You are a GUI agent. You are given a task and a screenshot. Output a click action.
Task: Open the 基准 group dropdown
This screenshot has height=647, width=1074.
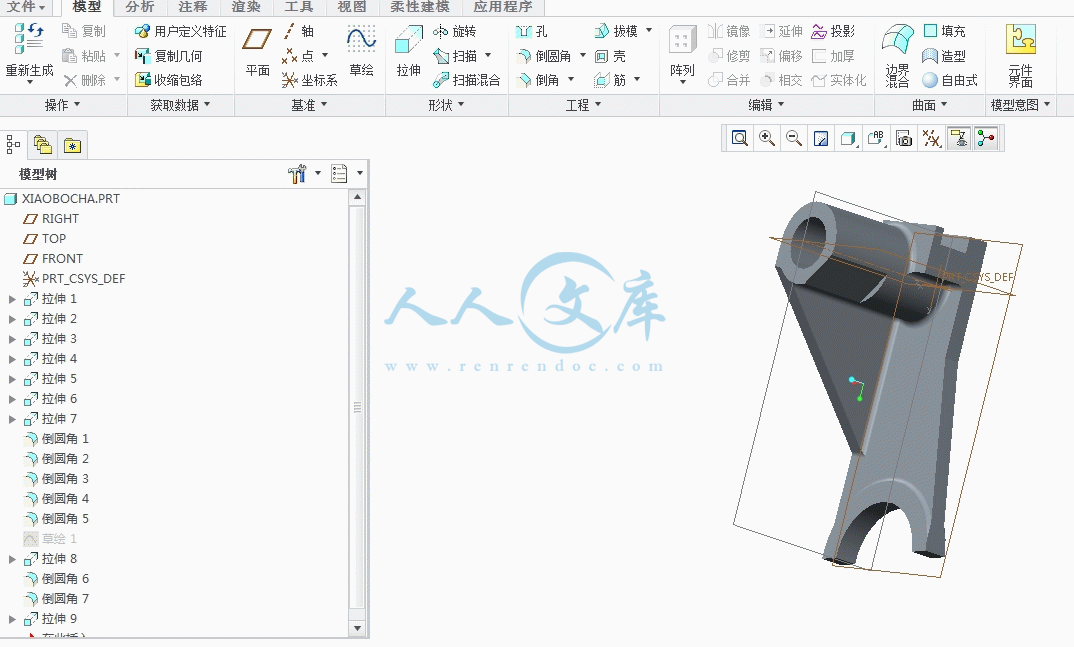[x=309, y=105]
